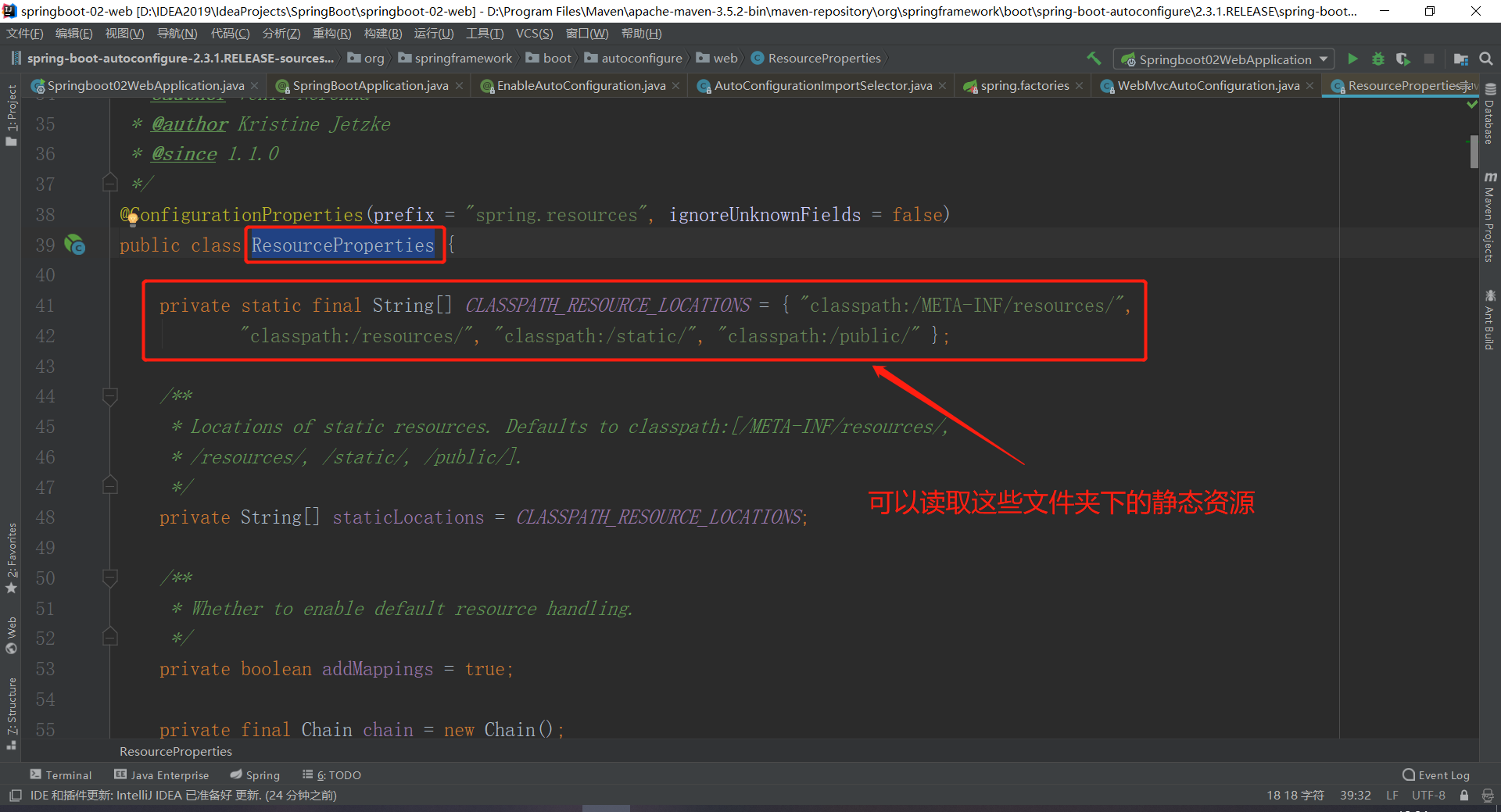Switch to the WebMvcAutoConfiguration.java tab
The height and width of the screenshot is (812, 1501).
[x=1208, y=86]
